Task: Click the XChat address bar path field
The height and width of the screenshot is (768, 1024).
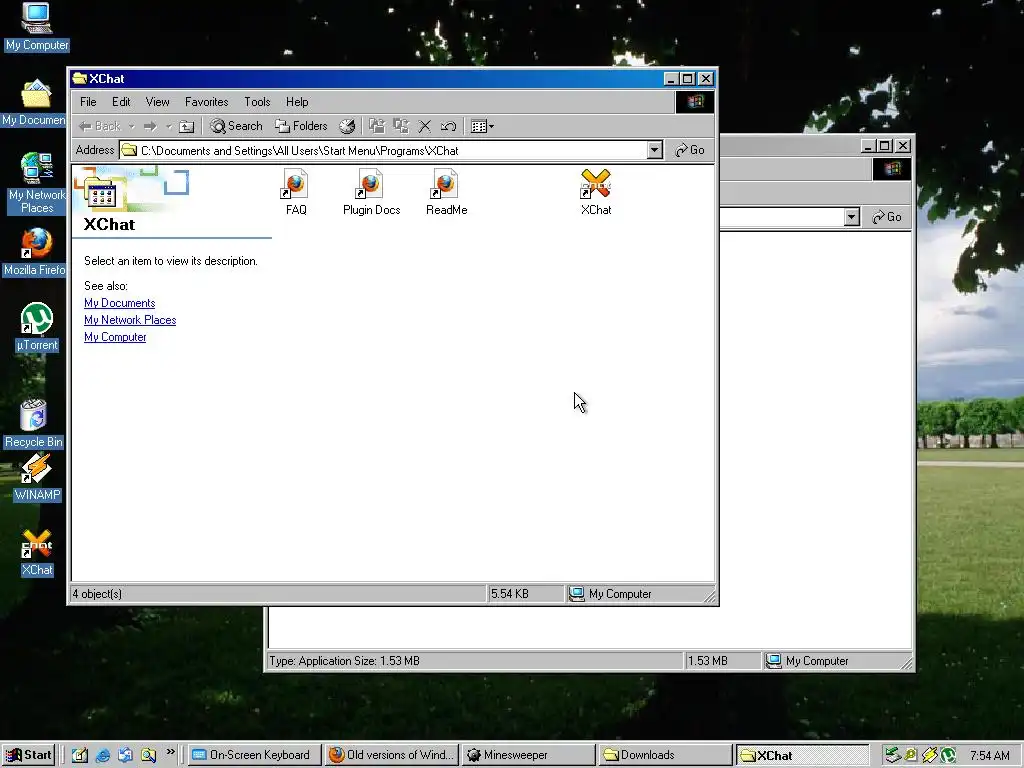Action: (384, 150)
